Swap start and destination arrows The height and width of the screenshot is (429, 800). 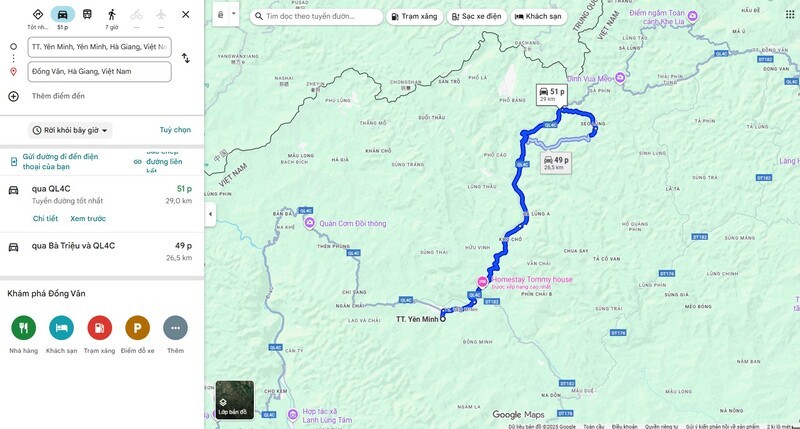click(186, 58)
